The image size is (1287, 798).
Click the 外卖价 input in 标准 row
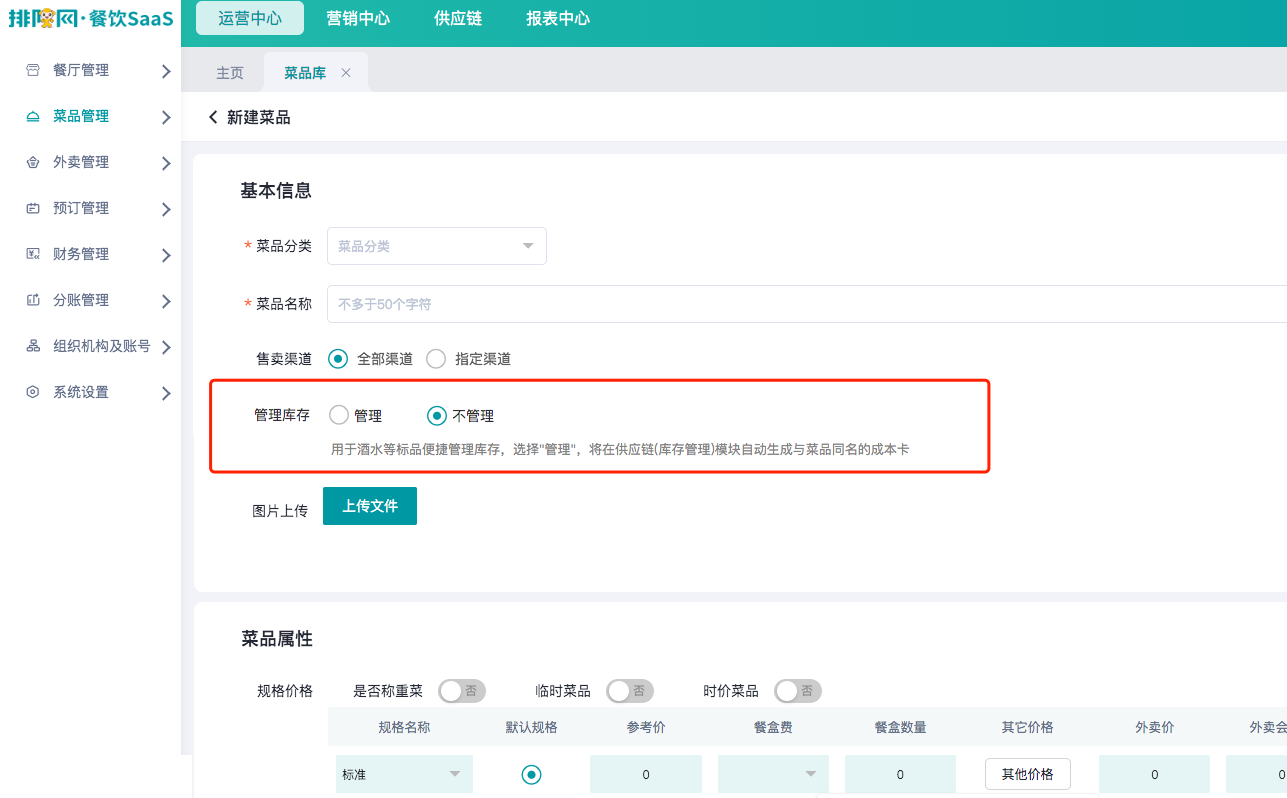(1154, 774)
